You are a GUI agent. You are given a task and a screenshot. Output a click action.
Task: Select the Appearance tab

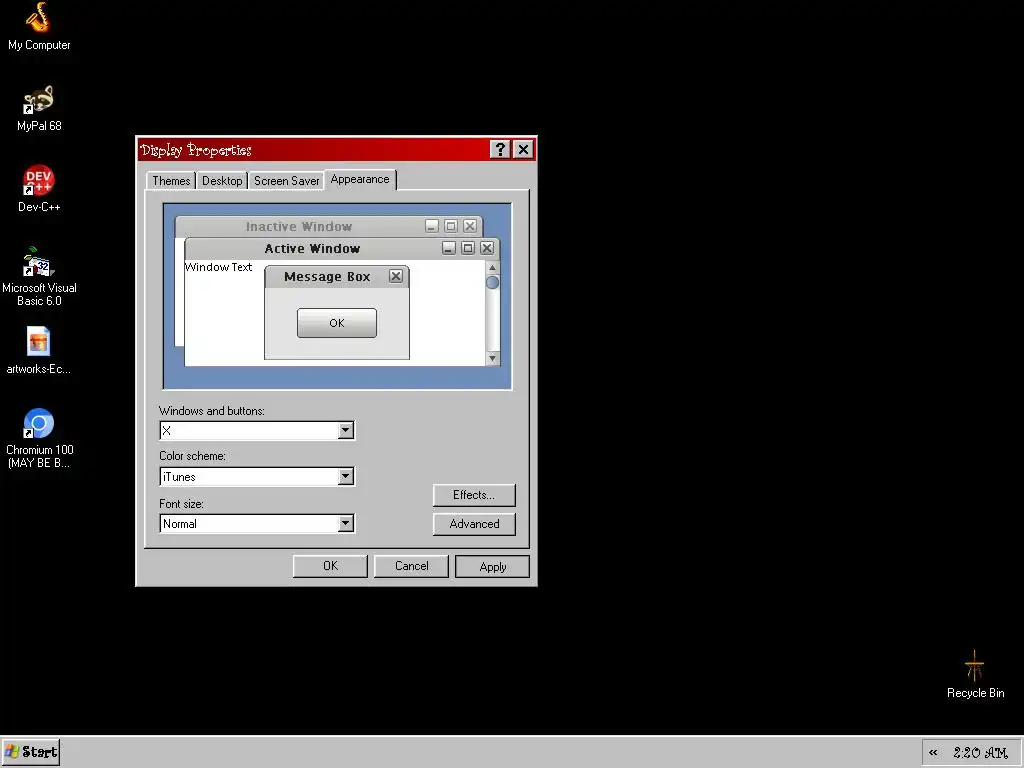point(360,179)
